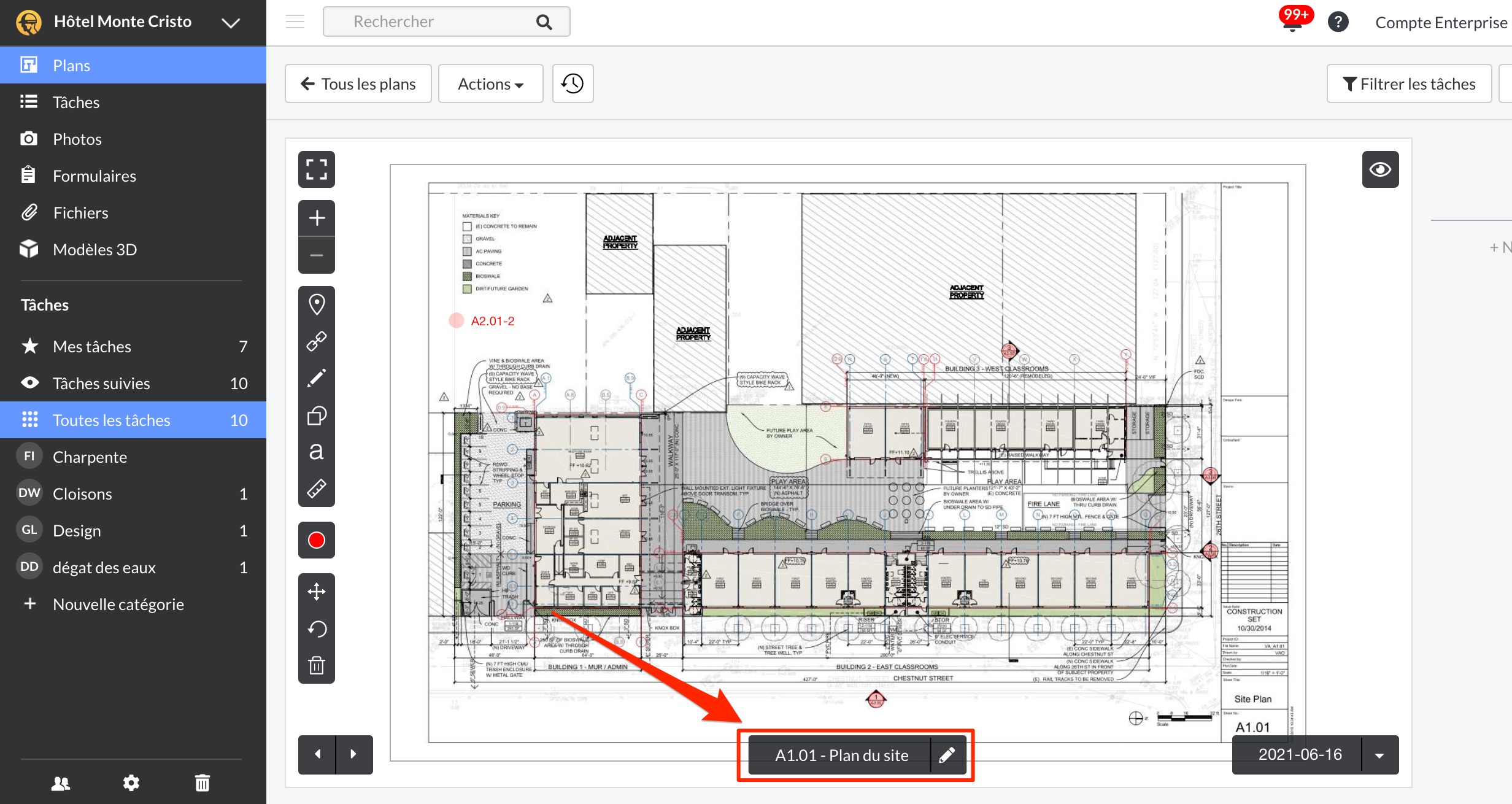Toggle the hamburger sidebar menu

point(295,22)
